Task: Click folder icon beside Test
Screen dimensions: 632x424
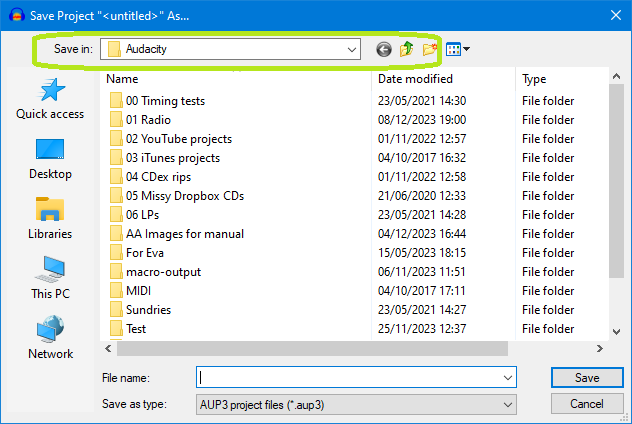Action: point(116,328)
